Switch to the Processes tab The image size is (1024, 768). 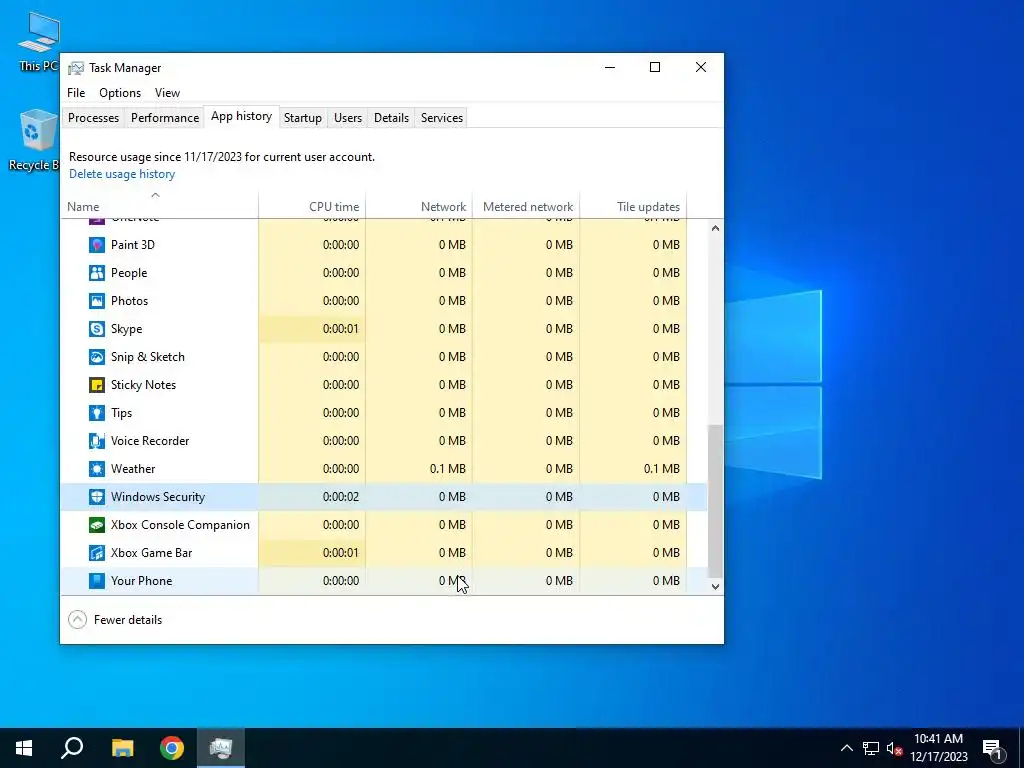[93, 118]
